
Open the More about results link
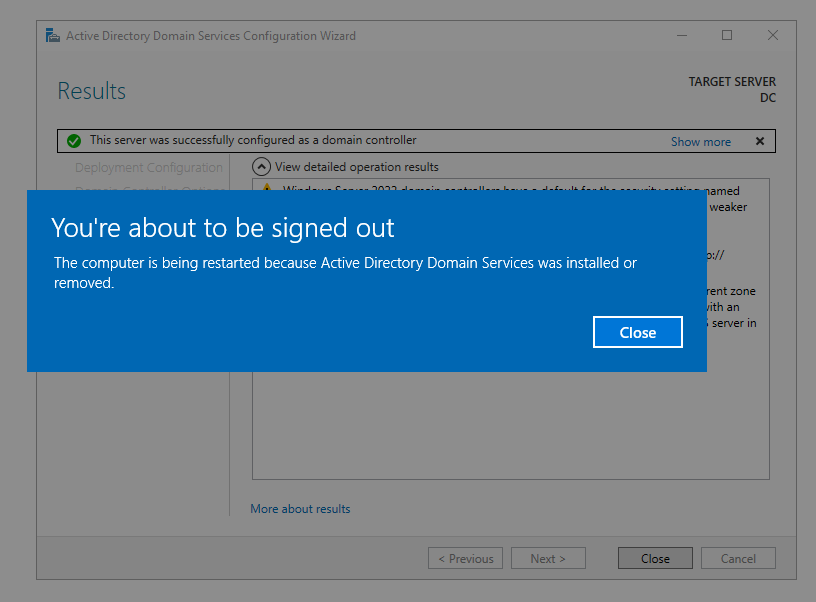[x=300, y=509]
